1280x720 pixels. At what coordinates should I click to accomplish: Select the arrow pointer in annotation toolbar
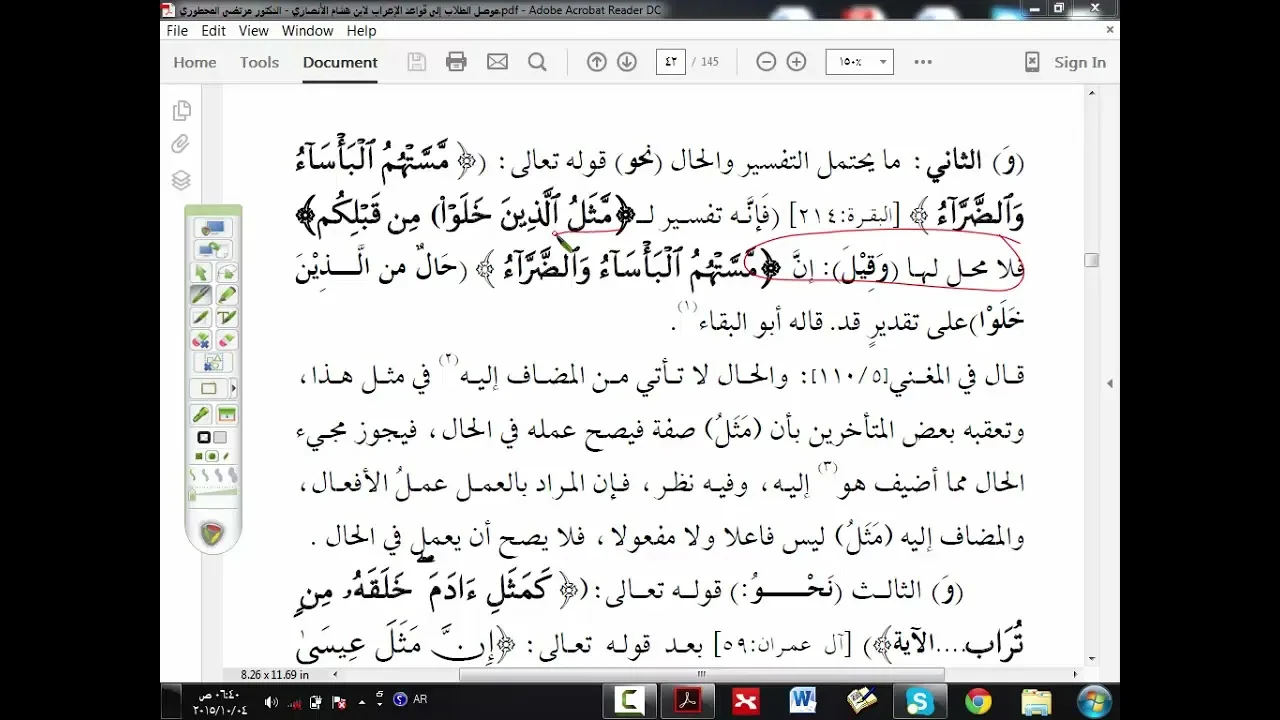coord(201,272)
